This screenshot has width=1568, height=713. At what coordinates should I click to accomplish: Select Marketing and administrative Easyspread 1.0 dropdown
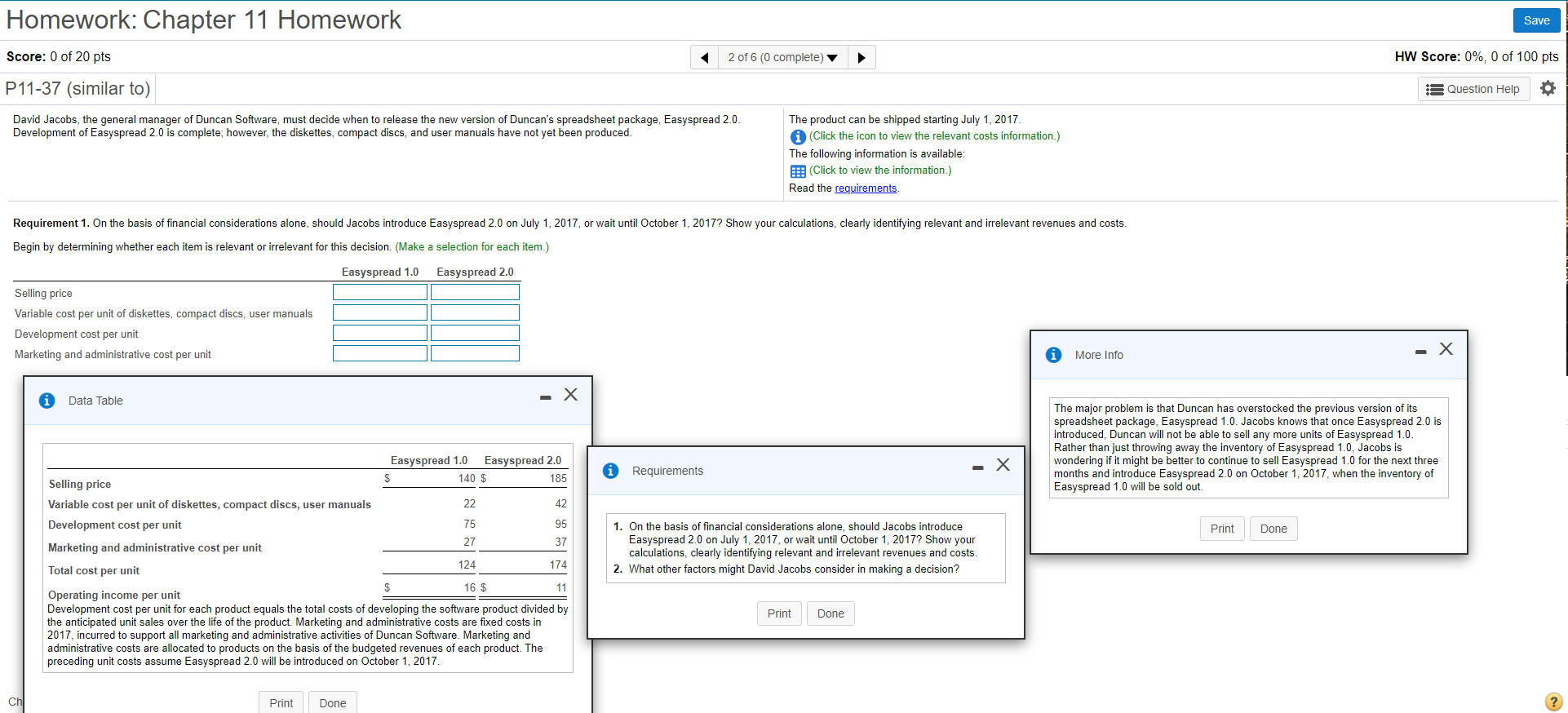(380, 353)
